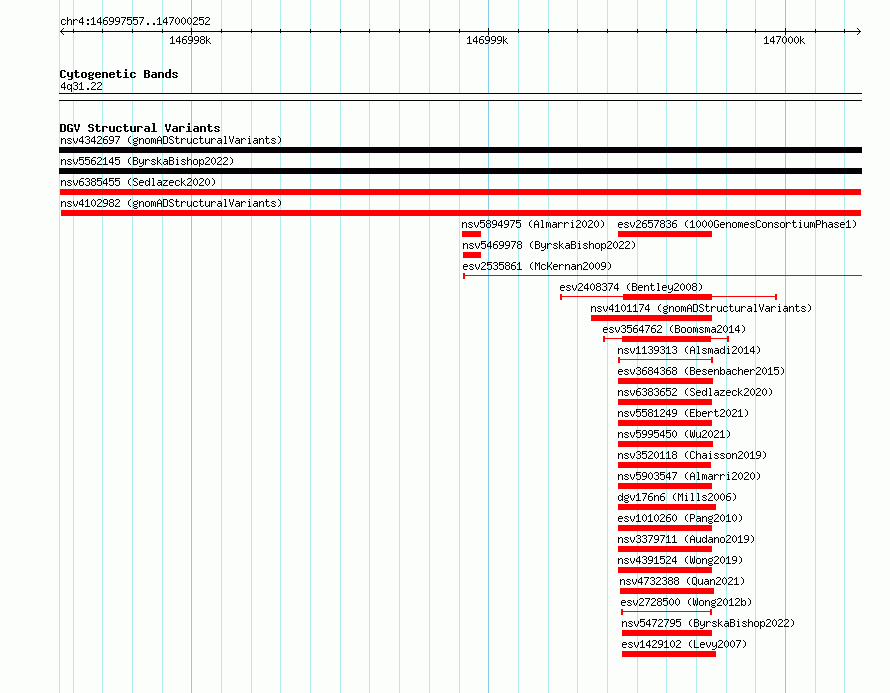The height and width of the screenshot is (693, 890).
Task: Click esv2728500 Wong2012b label
Action: click(686, 602)
